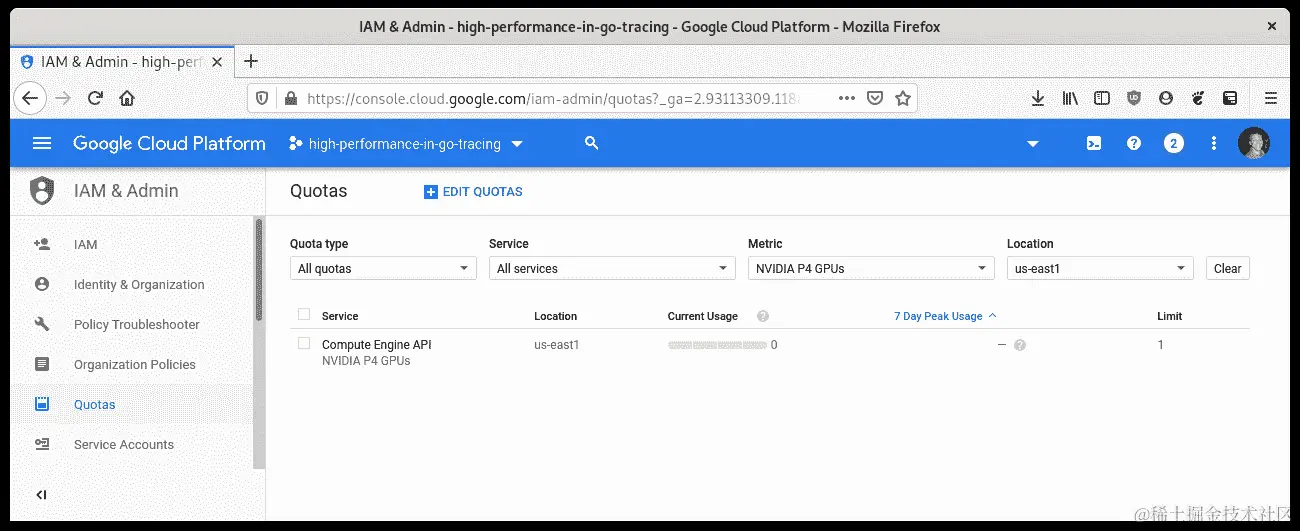Go back with Firefox back arrow
Image resolution: width=1300 pixels, height=531 pixels.
(30, 98)
